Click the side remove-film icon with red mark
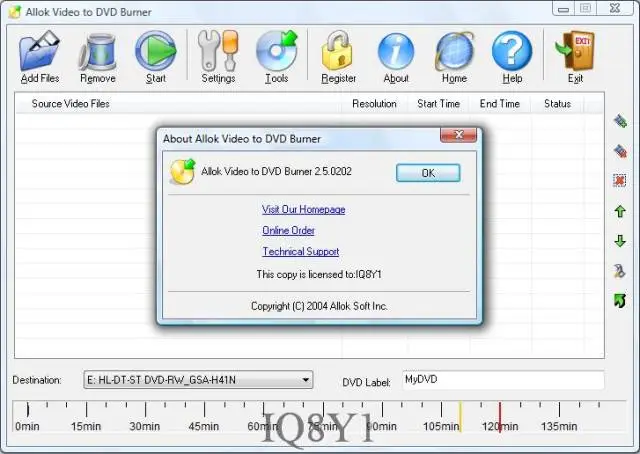 pos(620,151)
